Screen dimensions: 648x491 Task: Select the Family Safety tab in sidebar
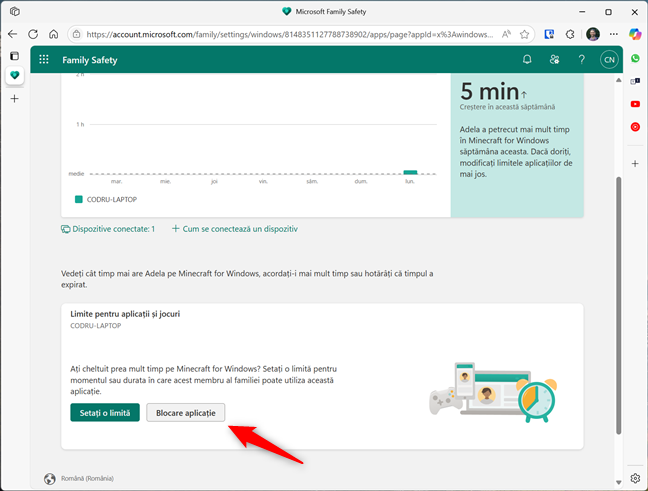[14, 75]
